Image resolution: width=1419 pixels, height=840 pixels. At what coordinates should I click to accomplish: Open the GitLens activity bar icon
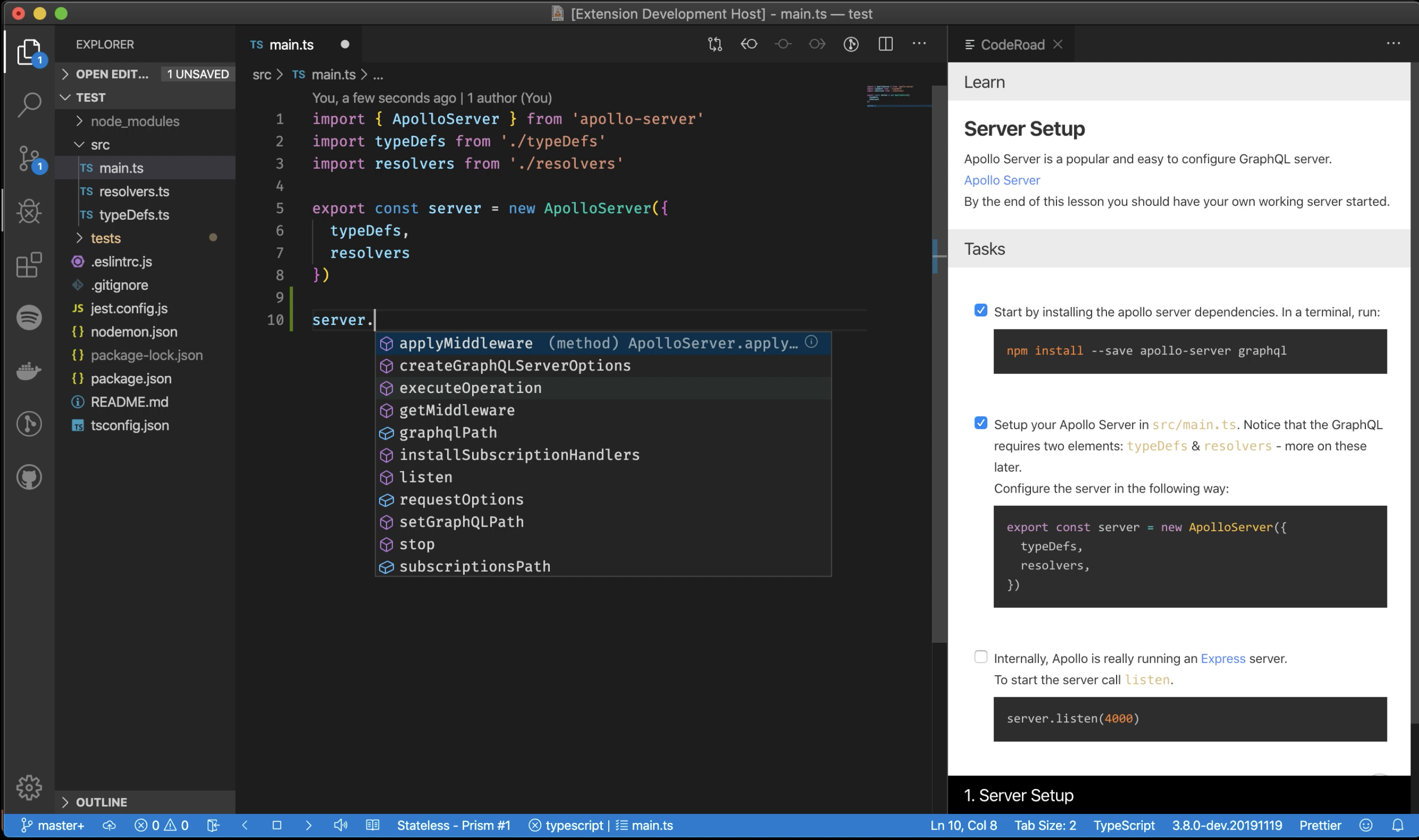[x=29, y=424]
